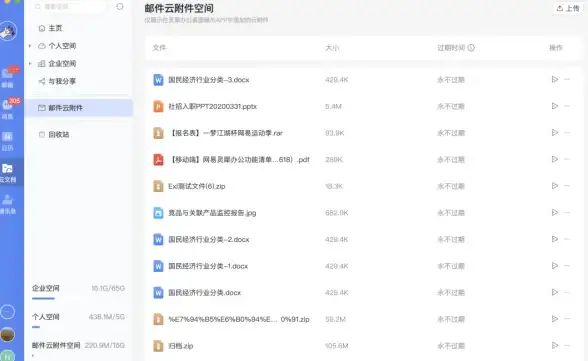
Task: Open file 国民经济行业分类-3.docx
Action: coord(208,80)
